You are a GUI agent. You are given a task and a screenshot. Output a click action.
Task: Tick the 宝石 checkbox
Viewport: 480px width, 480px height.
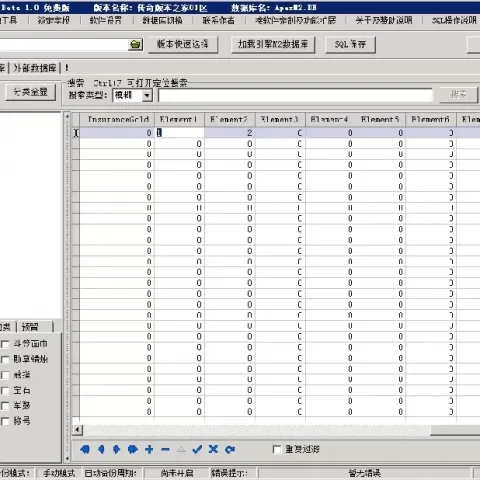[5, 390]
